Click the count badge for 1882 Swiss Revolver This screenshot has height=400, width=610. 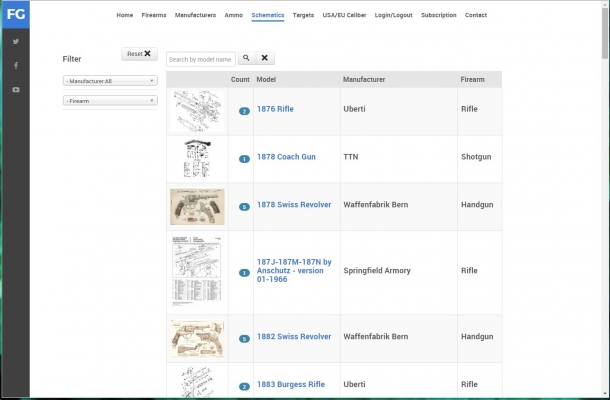pos(244,339)
